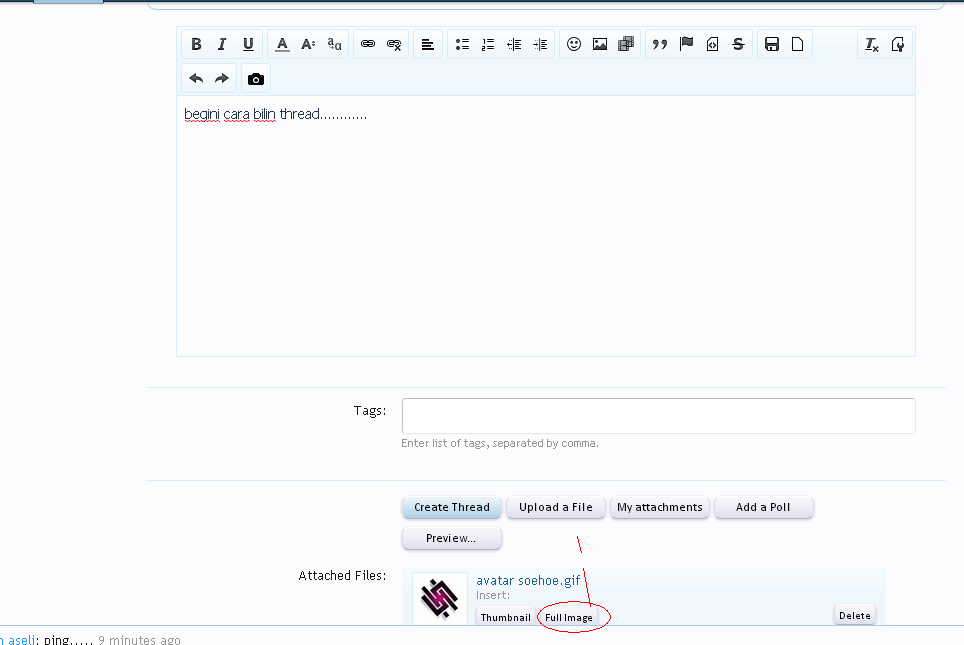Screen dimensions: 964x645
Task: Toggle bold formatting in editor toolbar
Action: pyautogui.click(x=196, y=44)
